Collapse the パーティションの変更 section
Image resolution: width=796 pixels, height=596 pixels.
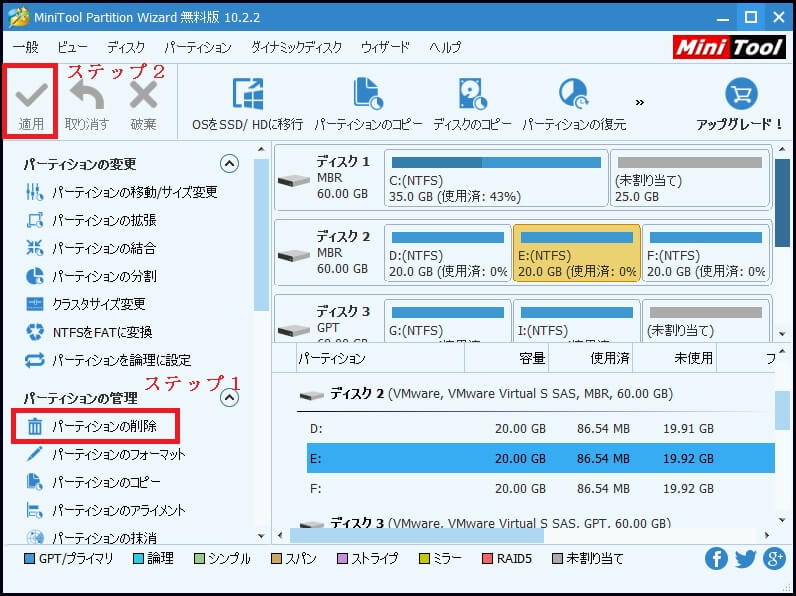(x=230, y=164)
